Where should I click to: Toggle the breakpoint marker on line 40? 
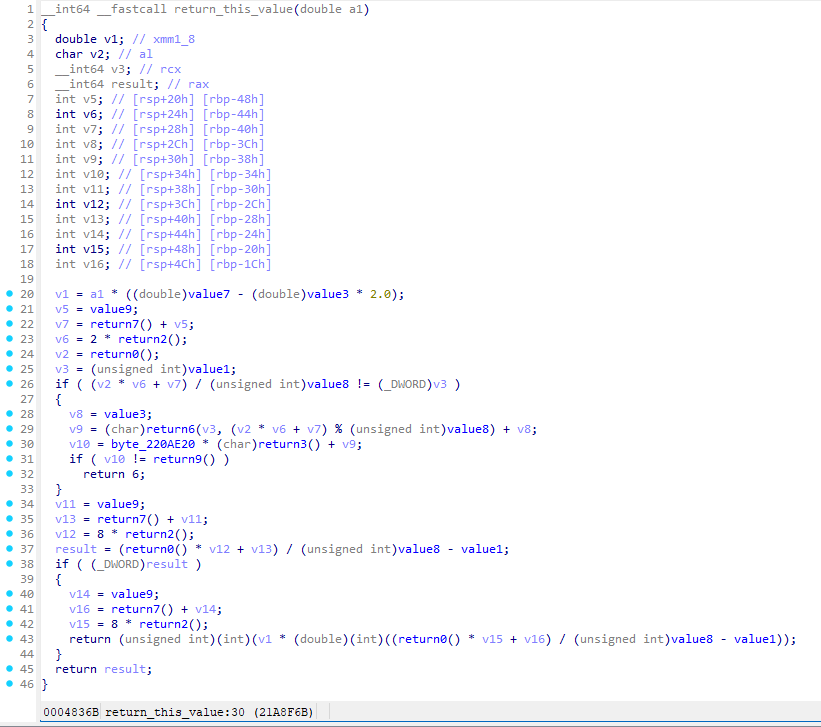click(10, 594)
